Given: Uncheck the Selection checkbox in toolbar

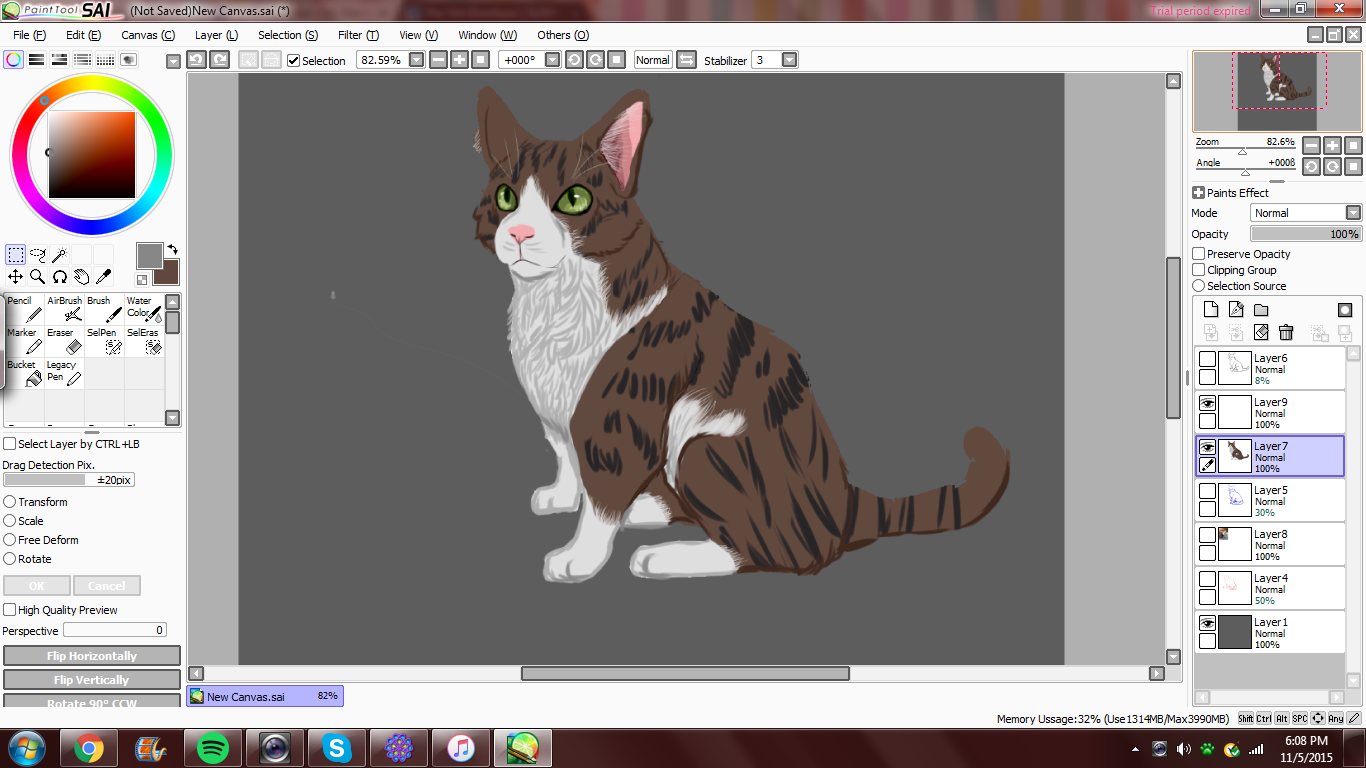Looking at the screenshot, I should coord(293,60).
